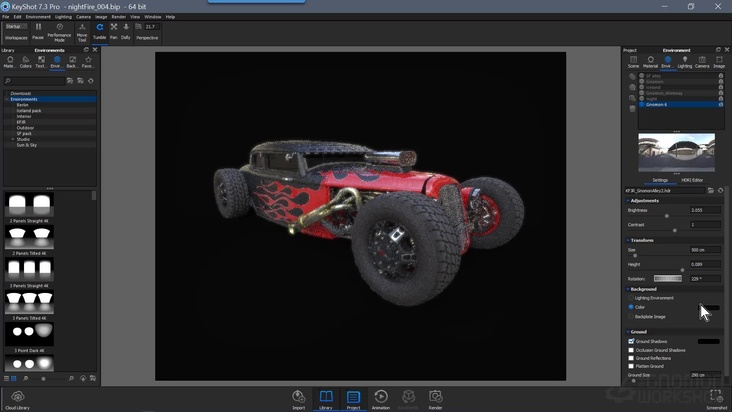
Task: Switch Project panel to Lighting tab
Action: point(685,62)
